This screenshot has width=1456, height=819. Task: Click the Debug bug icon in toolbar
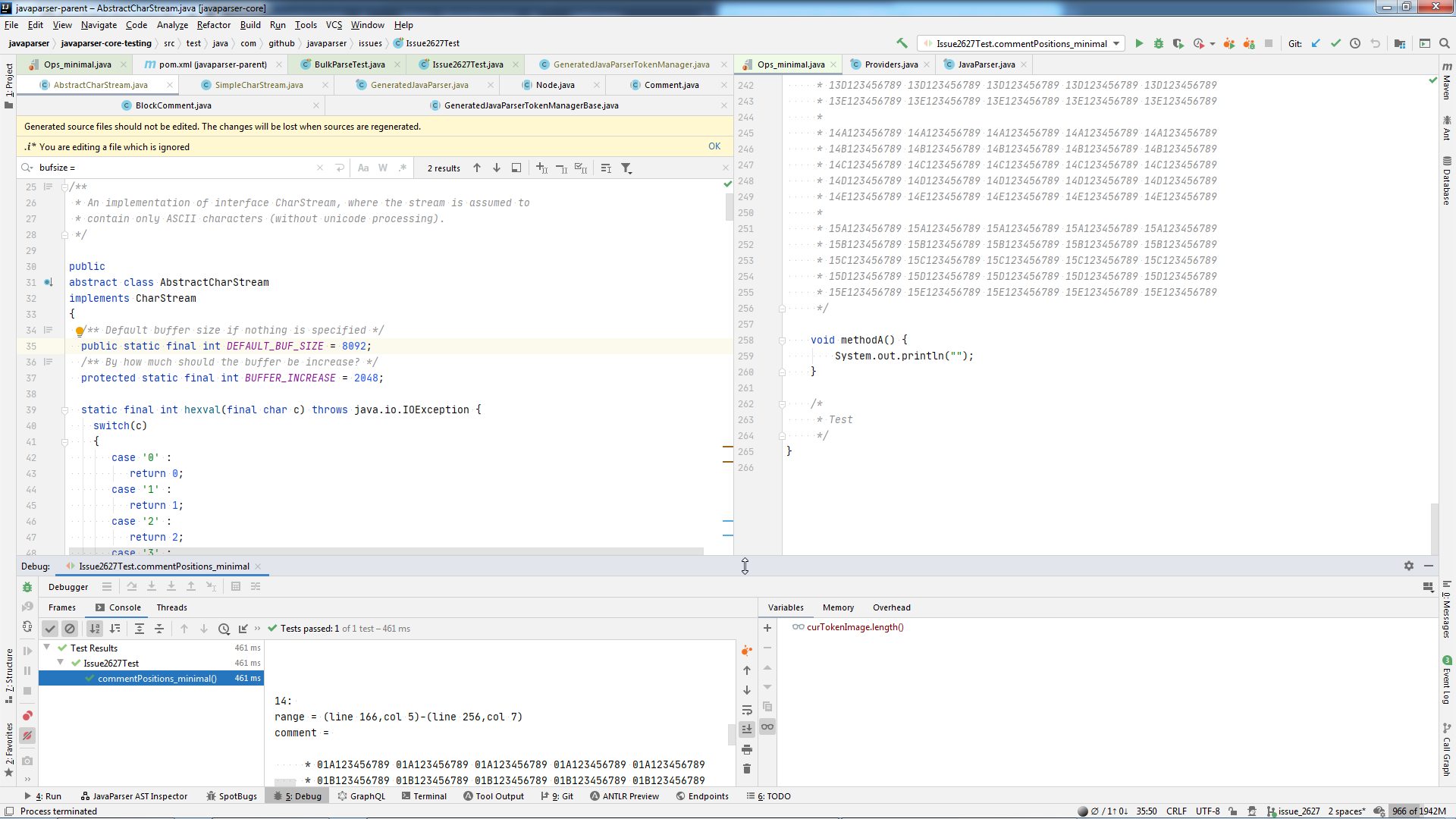pos(1158,44)
